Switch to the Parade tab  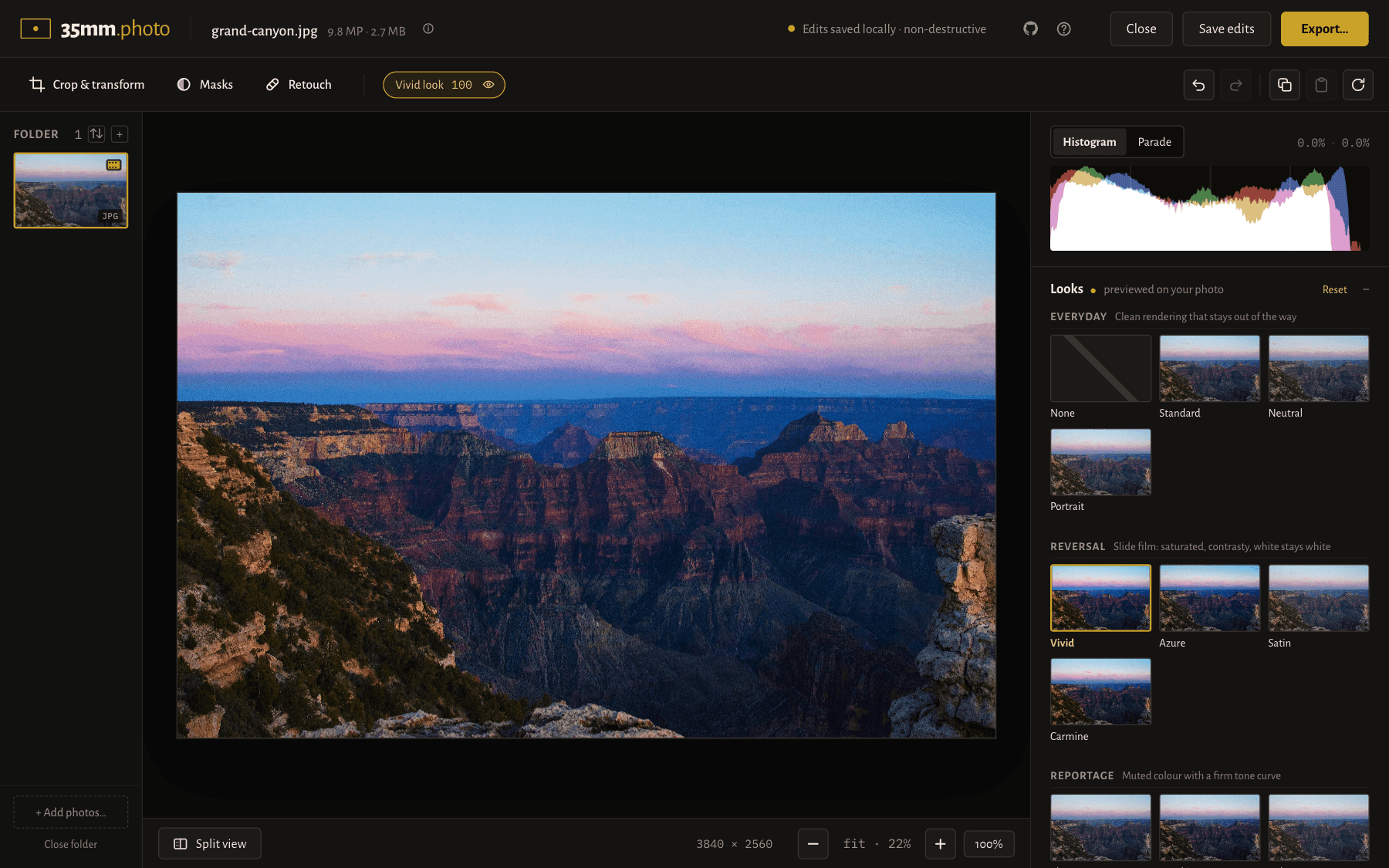tap(1154, 142)
